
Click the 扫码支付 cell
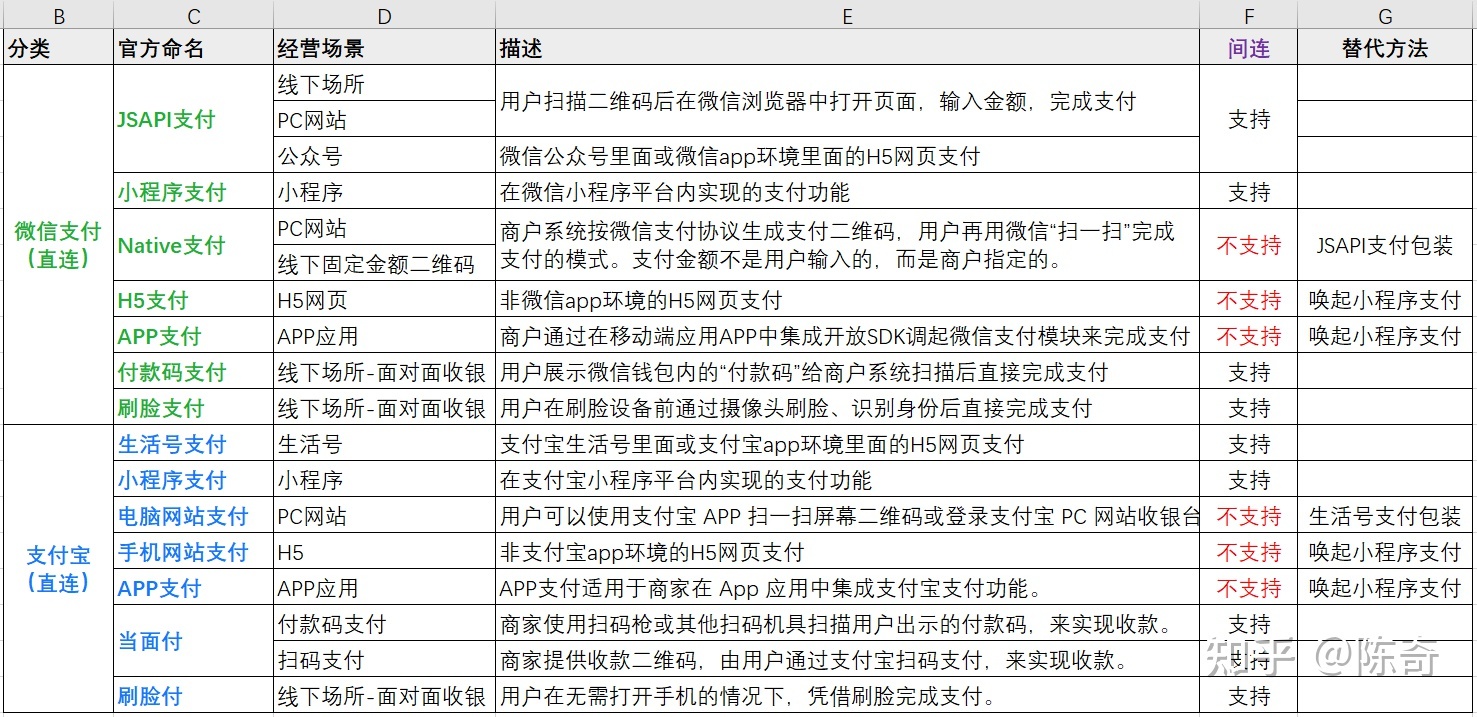384,660
